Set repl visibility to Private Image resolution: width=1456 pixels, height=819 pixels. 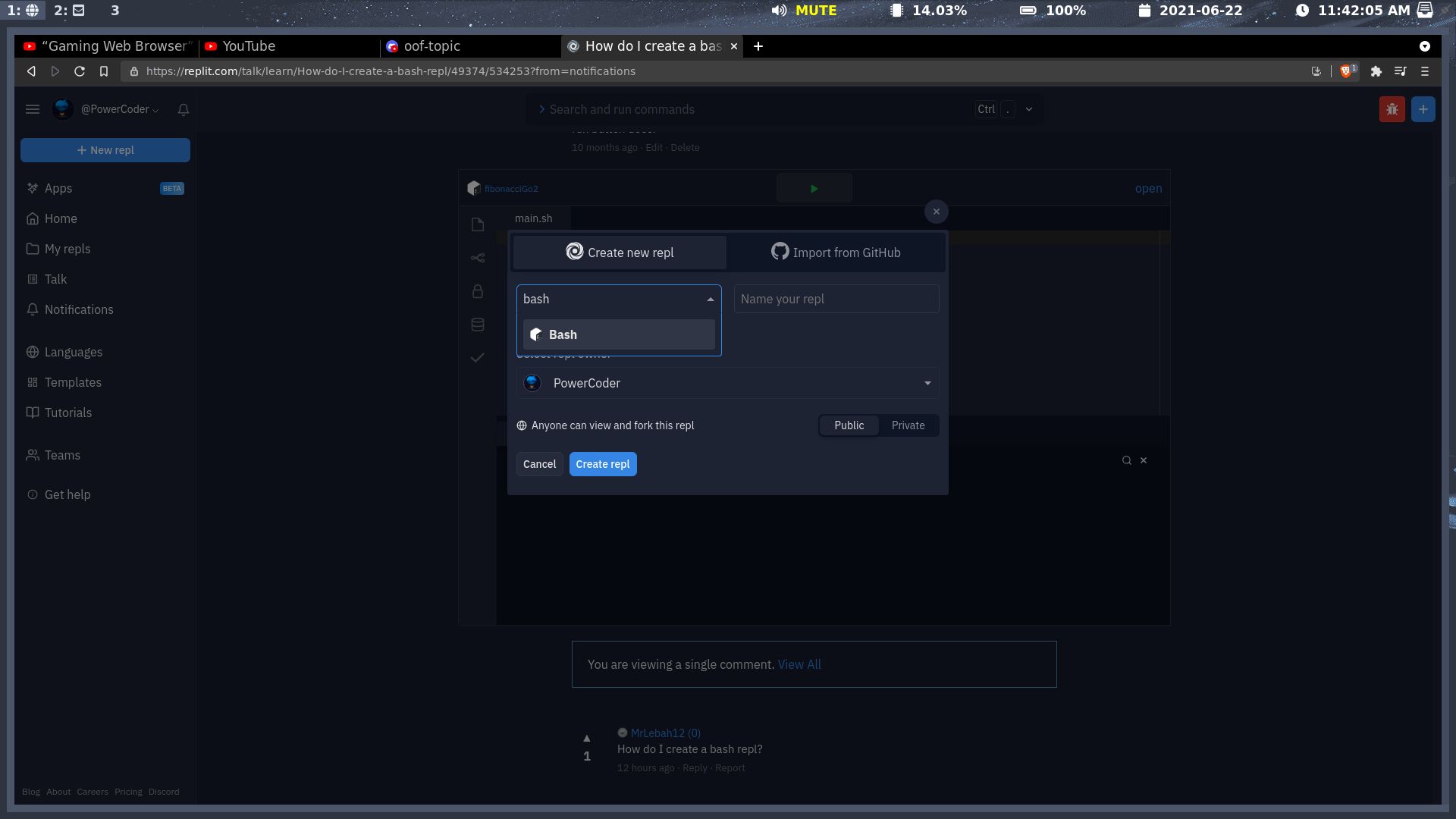click(908, 425)
